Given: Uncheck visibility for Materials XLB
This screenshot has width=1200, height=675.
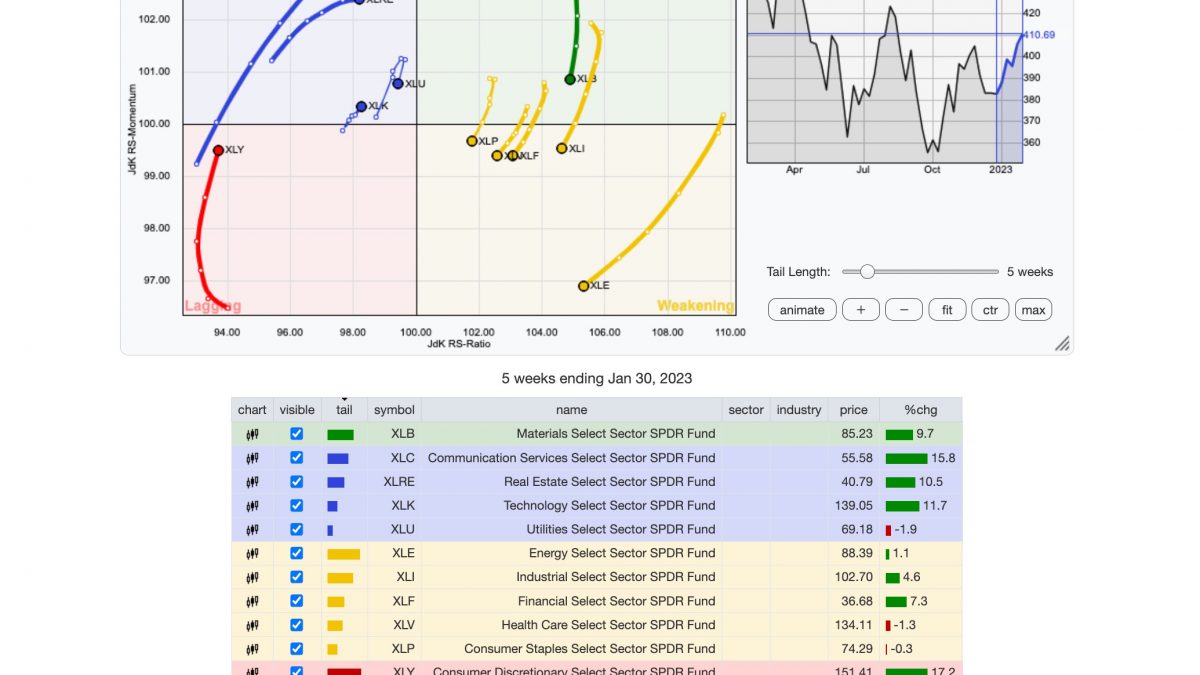Looking at the screenshot, I should coord(296,434).
